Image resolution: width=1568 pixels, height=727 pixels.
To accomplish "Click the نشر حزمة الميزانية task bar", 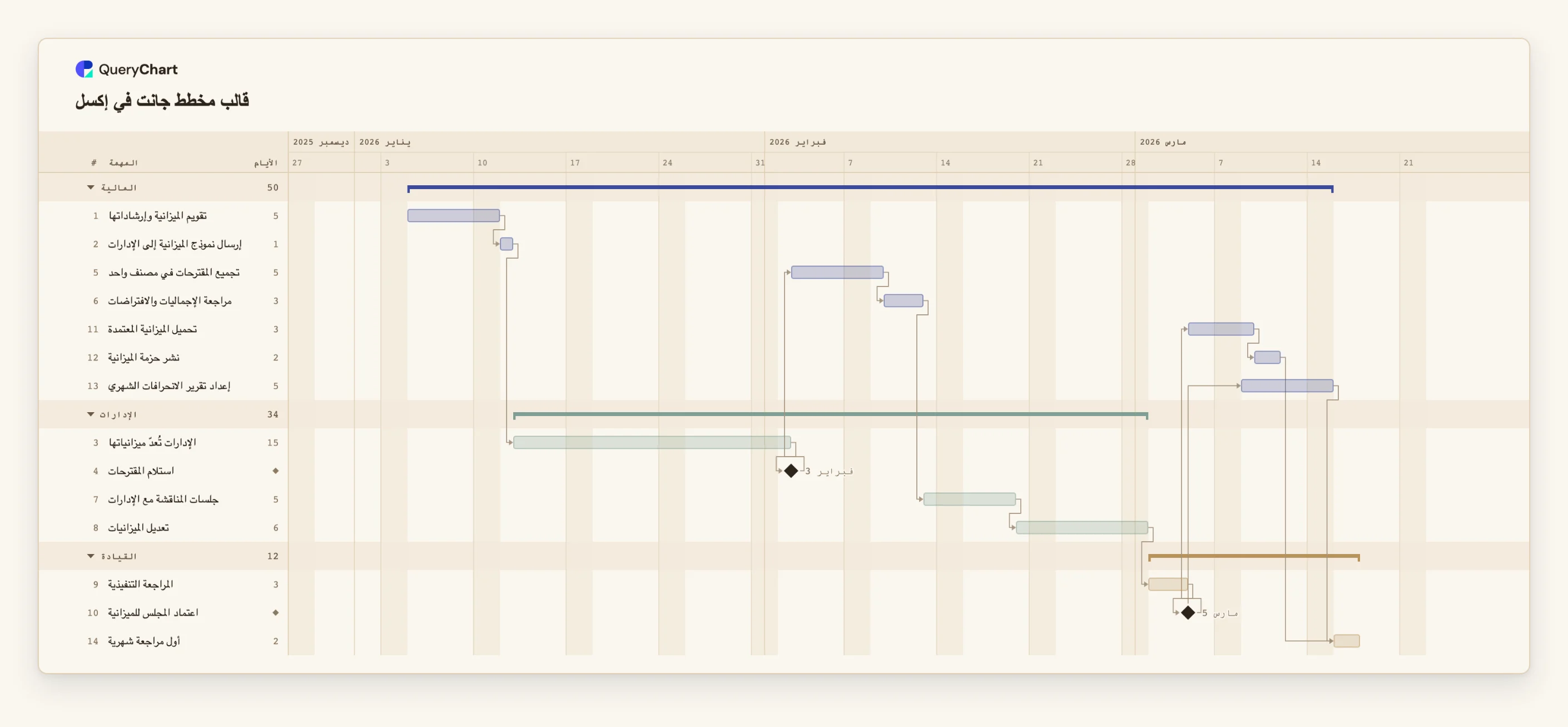I will click(1267, 358).
